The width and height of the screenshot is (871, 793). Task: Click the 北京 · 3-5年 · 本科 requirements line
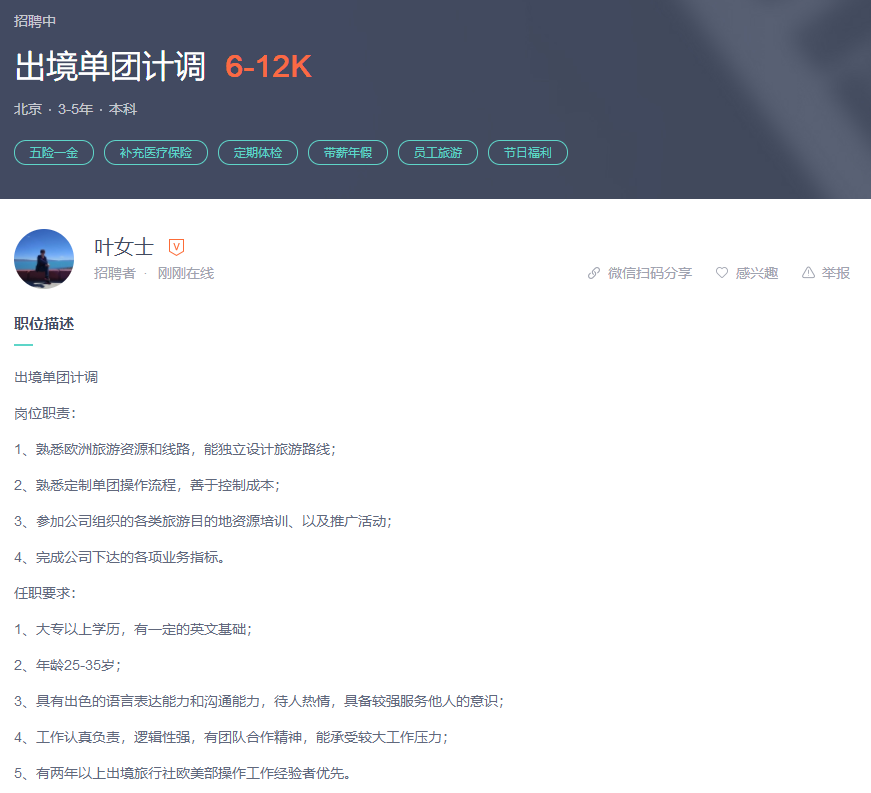[x=76, y=109]
